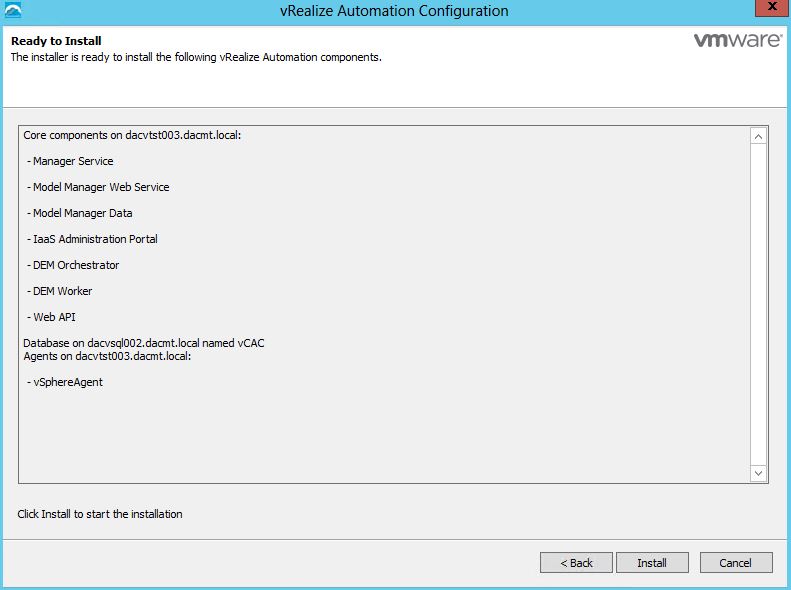
Task: Click the scroll up arrow of components list
Action: pos(758,136)
